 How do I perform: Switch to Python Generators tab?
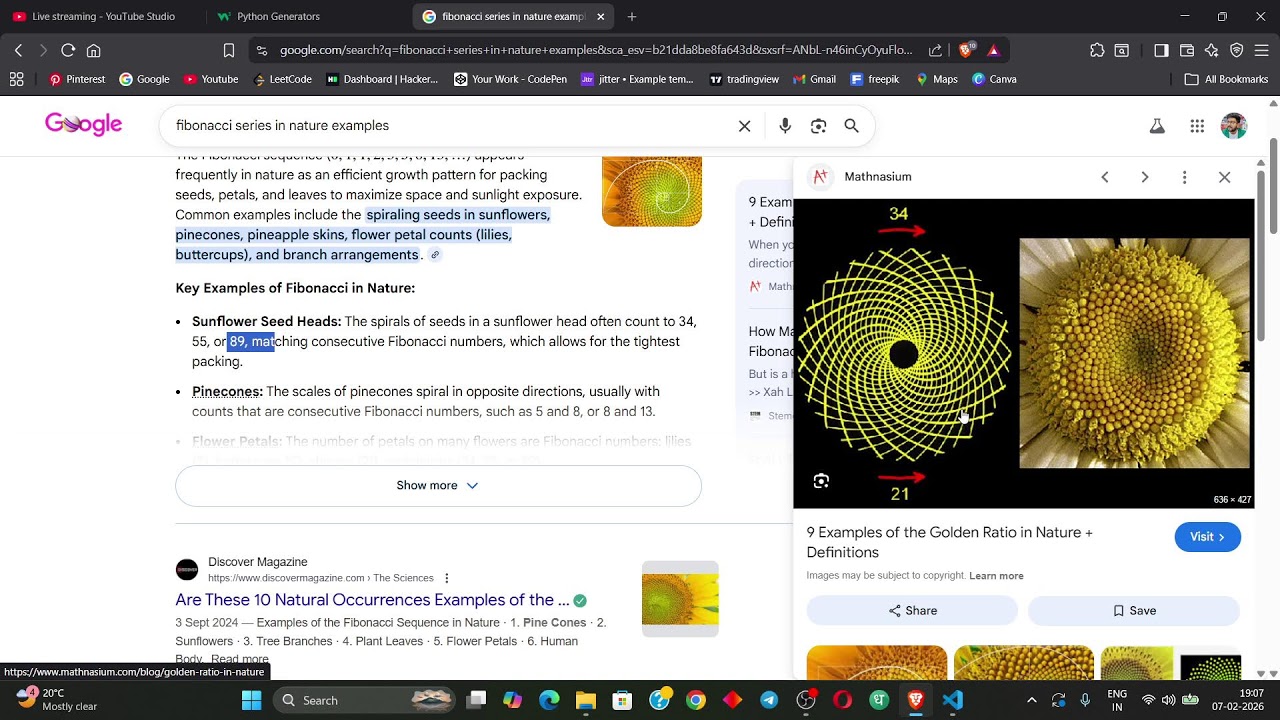(x=279, y=16)
